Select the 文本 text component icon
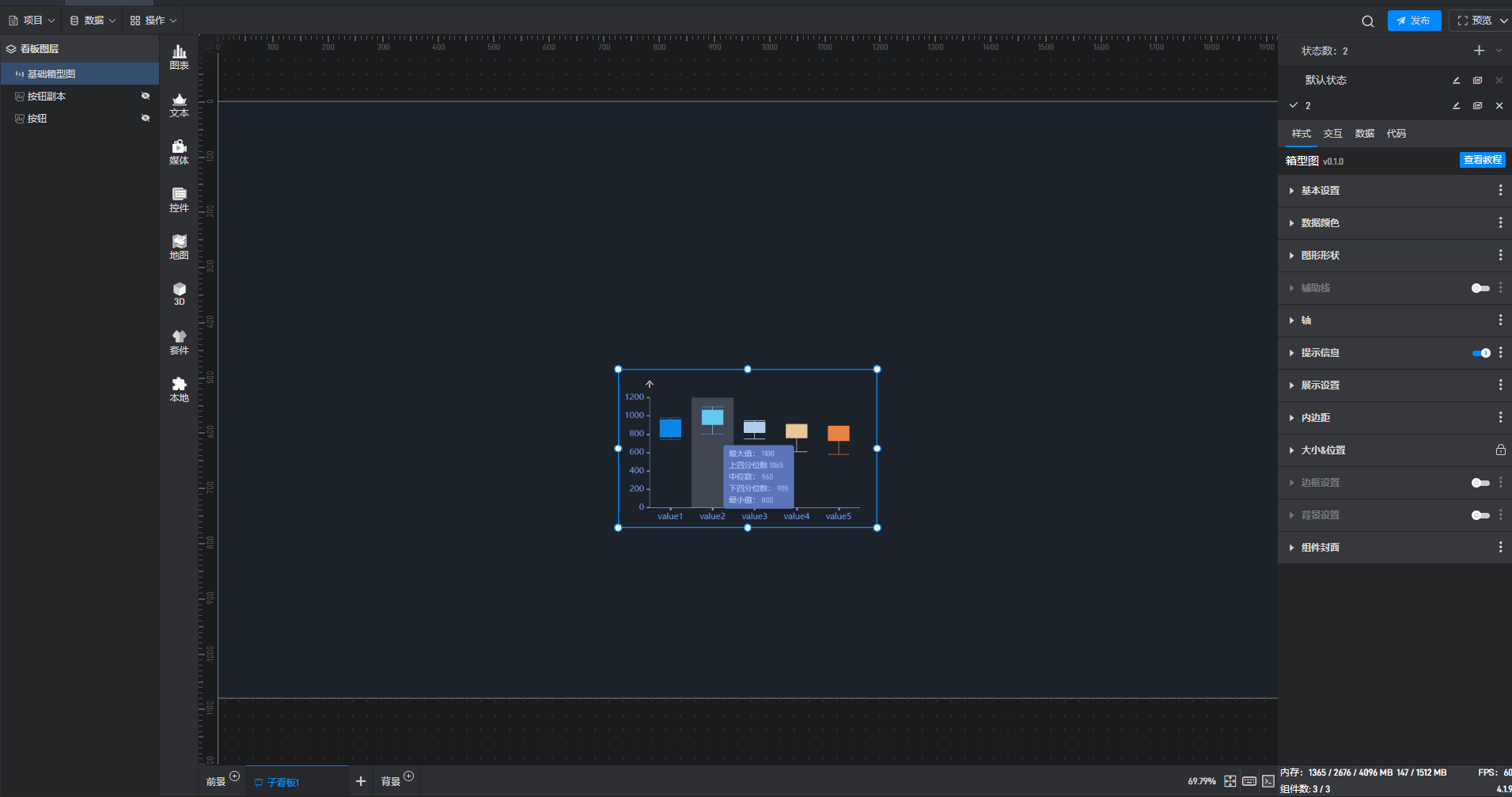This screenshot has width=1512, height=797. click(x=179, y=104)
